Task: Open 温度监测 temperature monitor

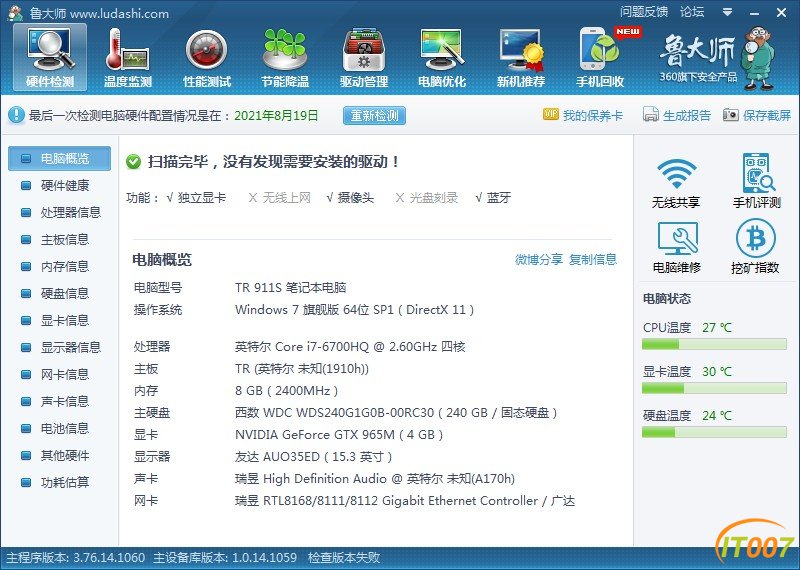Action: click(128, 58)
